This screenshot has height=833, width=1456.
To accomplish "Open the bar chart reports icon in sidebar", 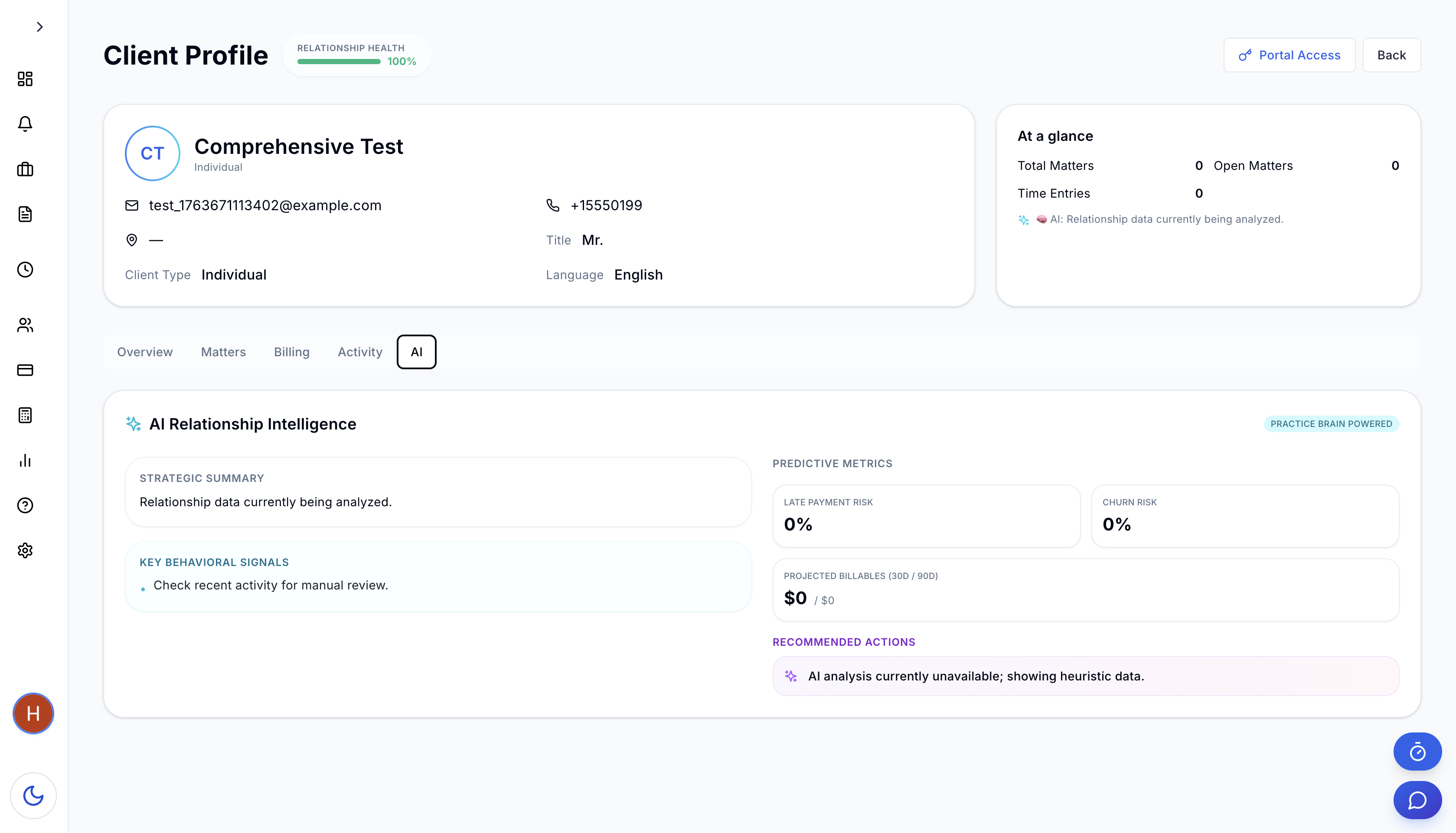I will (x=25, y=461).
